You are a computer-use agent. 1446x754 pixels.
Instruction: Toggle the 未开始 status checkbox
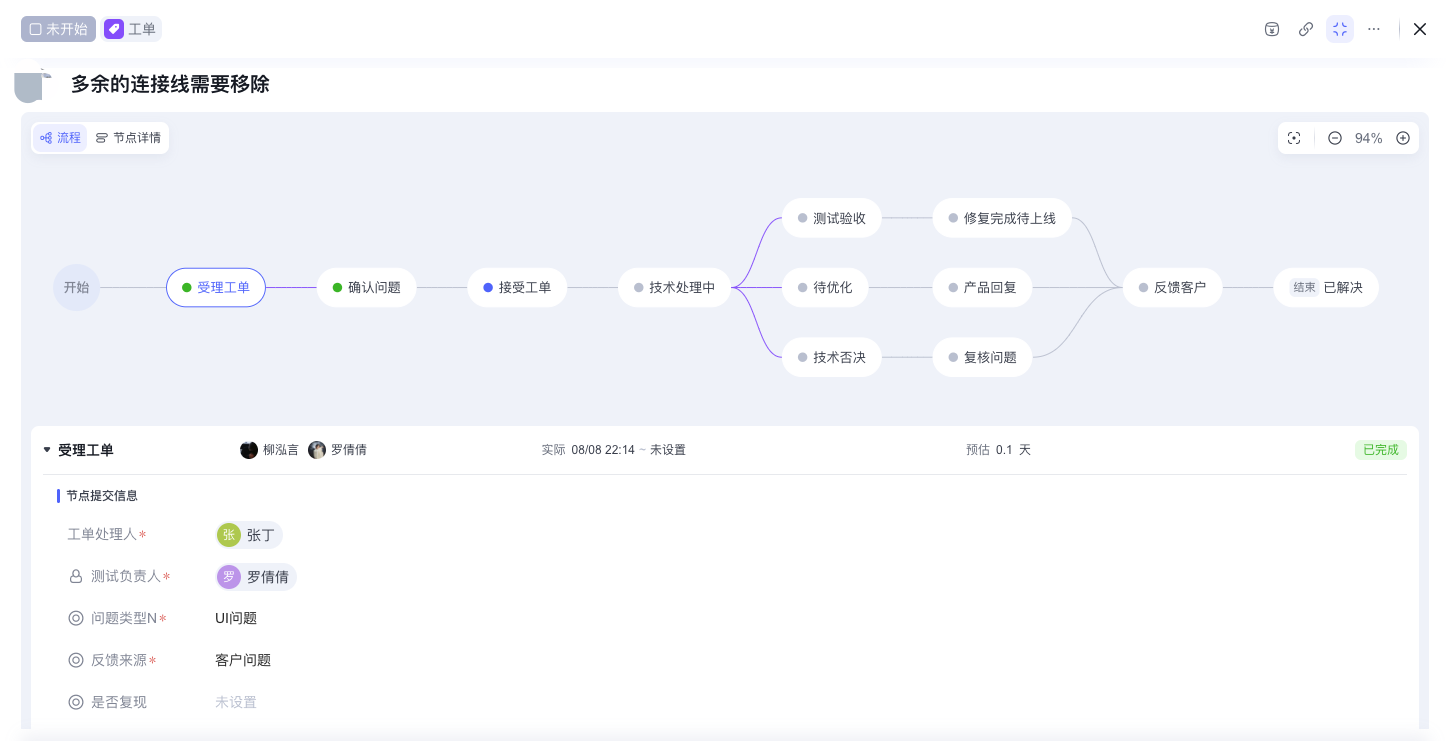[x=36, y=29]
